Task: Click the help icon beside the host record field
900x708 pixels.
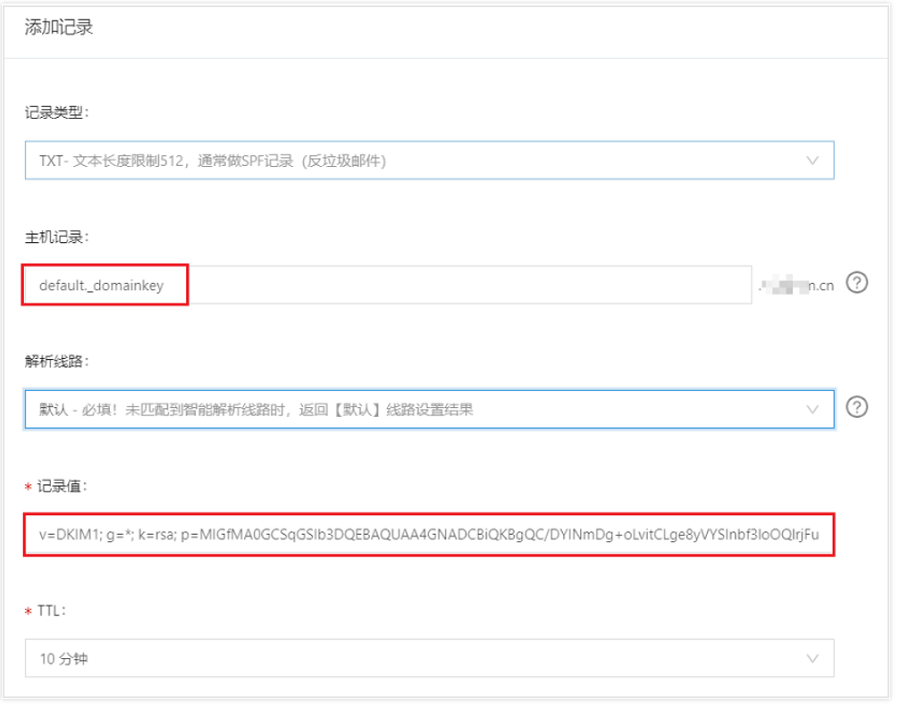Action: point(856,283)
